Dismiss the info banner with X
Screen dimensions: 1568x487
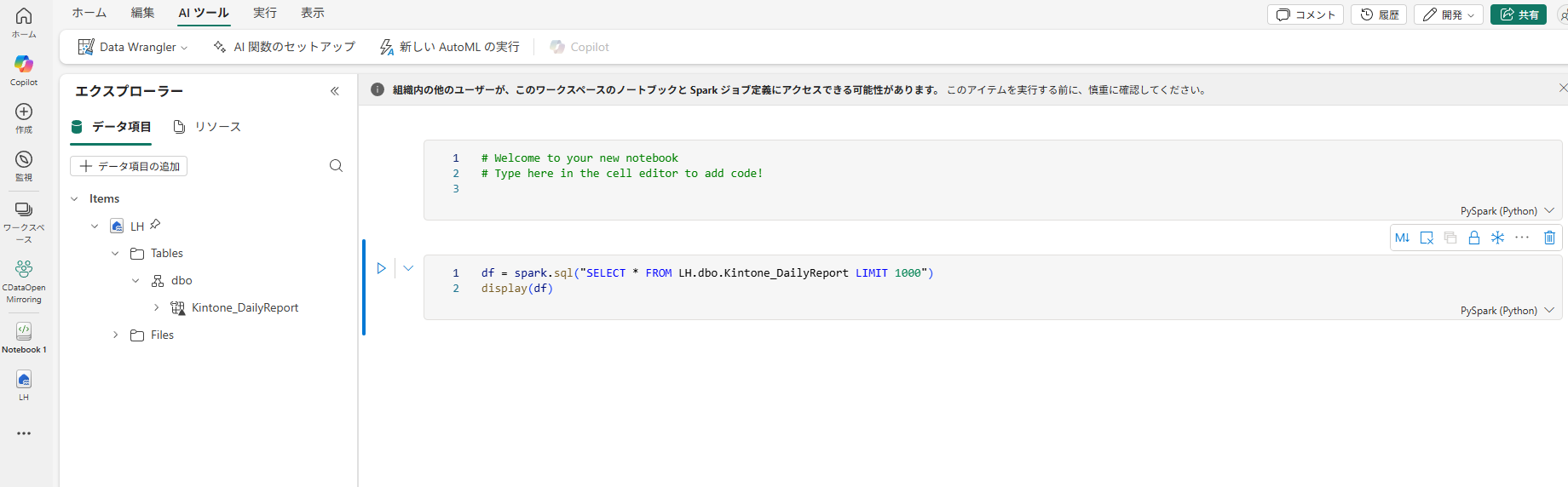click(x=1562, y=88)
